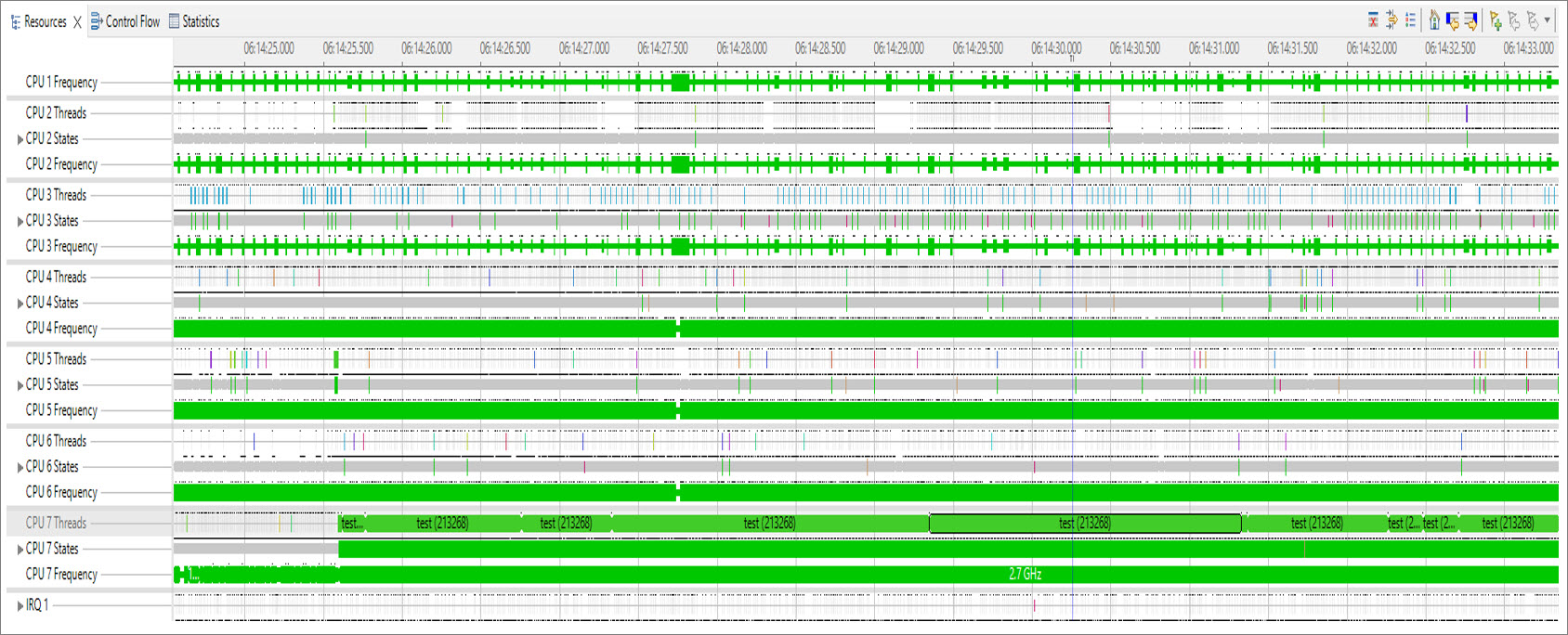Go to previous marker flag icon

[1514, 20]
